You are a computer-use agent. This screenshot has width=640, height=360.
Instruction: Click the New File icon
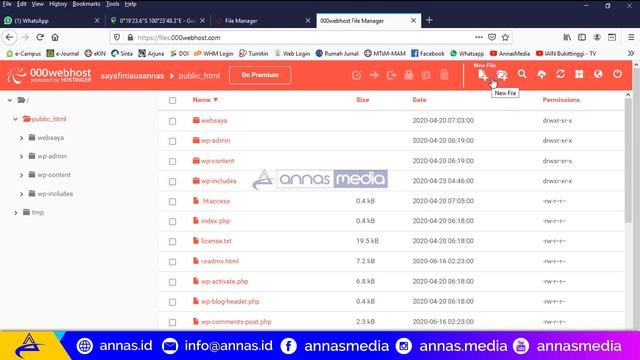coord(483,75)
